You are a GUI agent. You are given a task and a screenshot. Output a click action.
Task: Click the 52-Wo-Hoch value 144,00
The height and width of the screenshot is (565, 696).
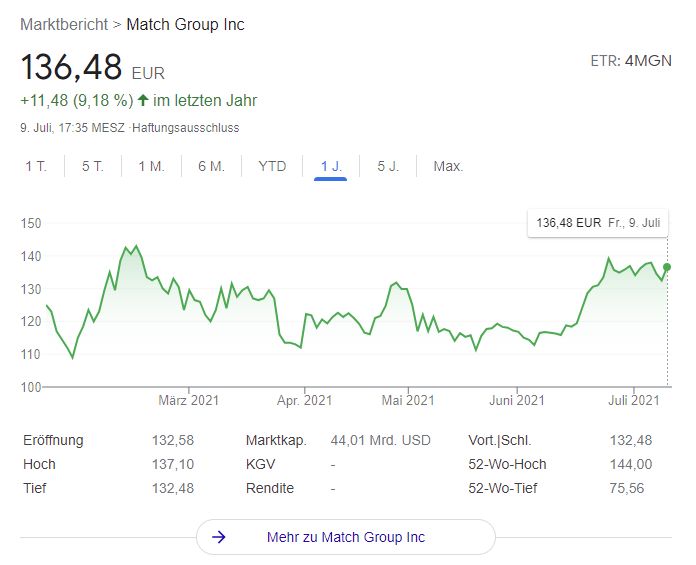tap(630, 464)
